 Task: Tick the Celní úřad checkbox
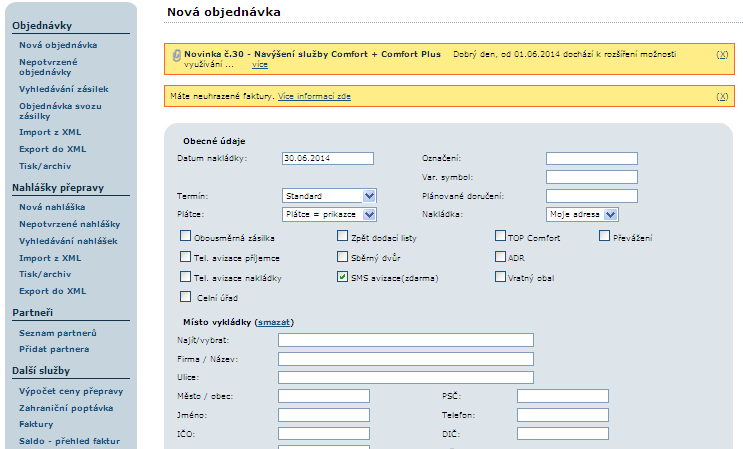tap(185, 296)
